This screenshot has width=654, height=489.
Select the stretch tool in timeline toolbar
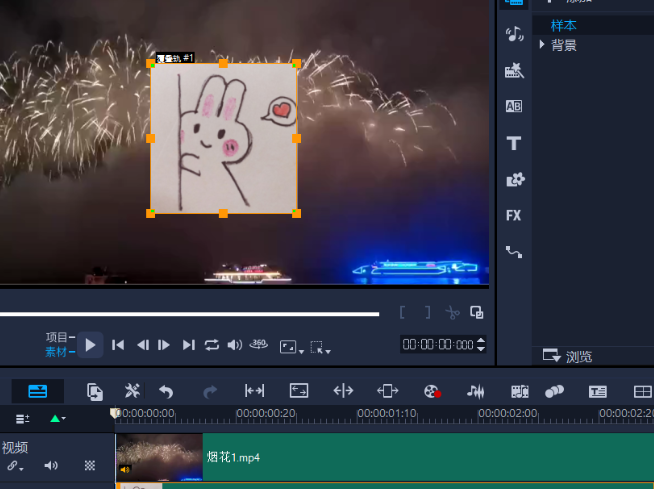[299, 391]
